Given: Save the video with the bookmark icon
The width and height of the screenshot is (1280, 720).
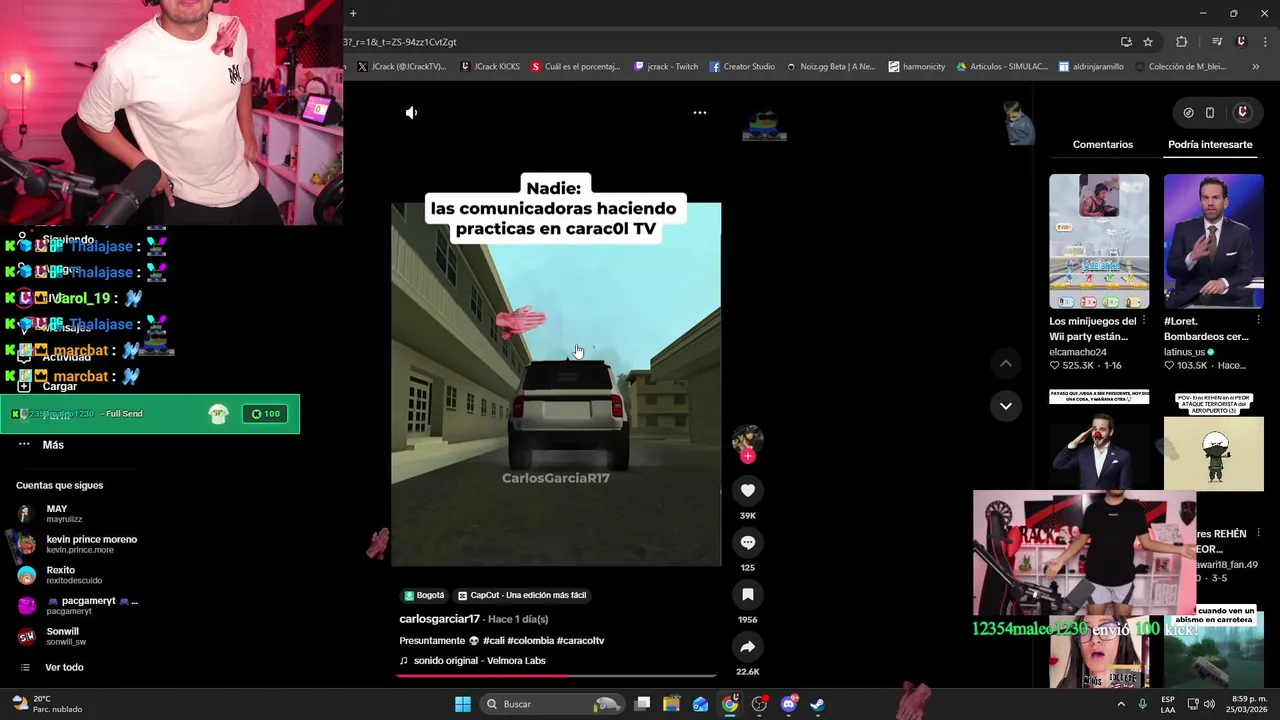Looking at the screenshot, I should 747,594.
